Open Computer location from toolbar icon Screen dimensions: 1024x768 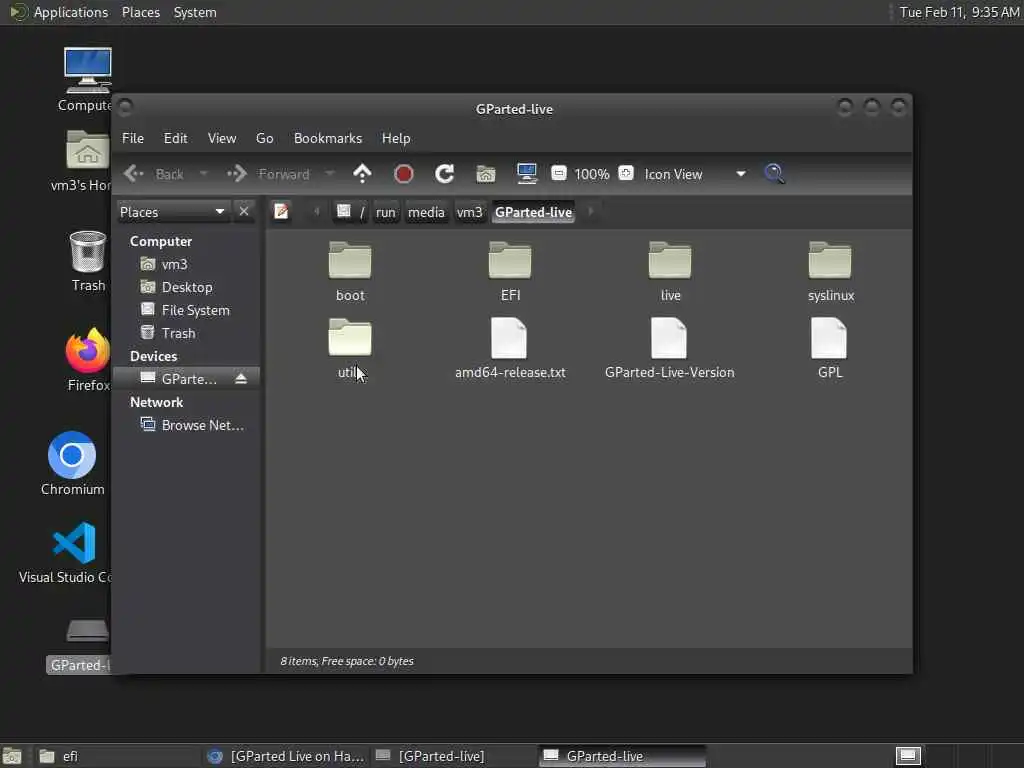point(526,174)
